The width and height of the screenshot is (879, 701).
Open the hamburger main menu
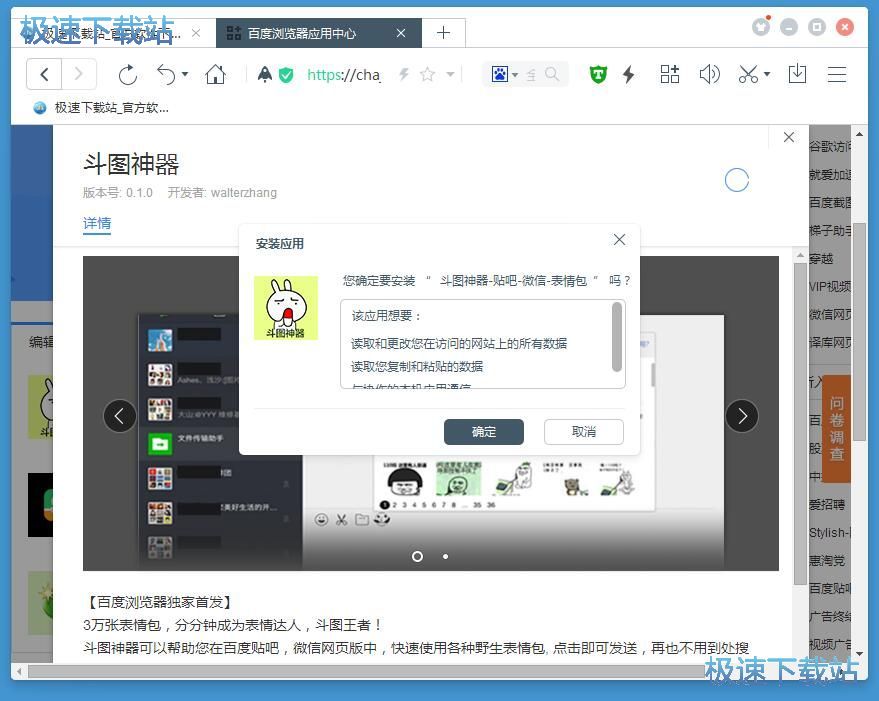tap(837, 74)
